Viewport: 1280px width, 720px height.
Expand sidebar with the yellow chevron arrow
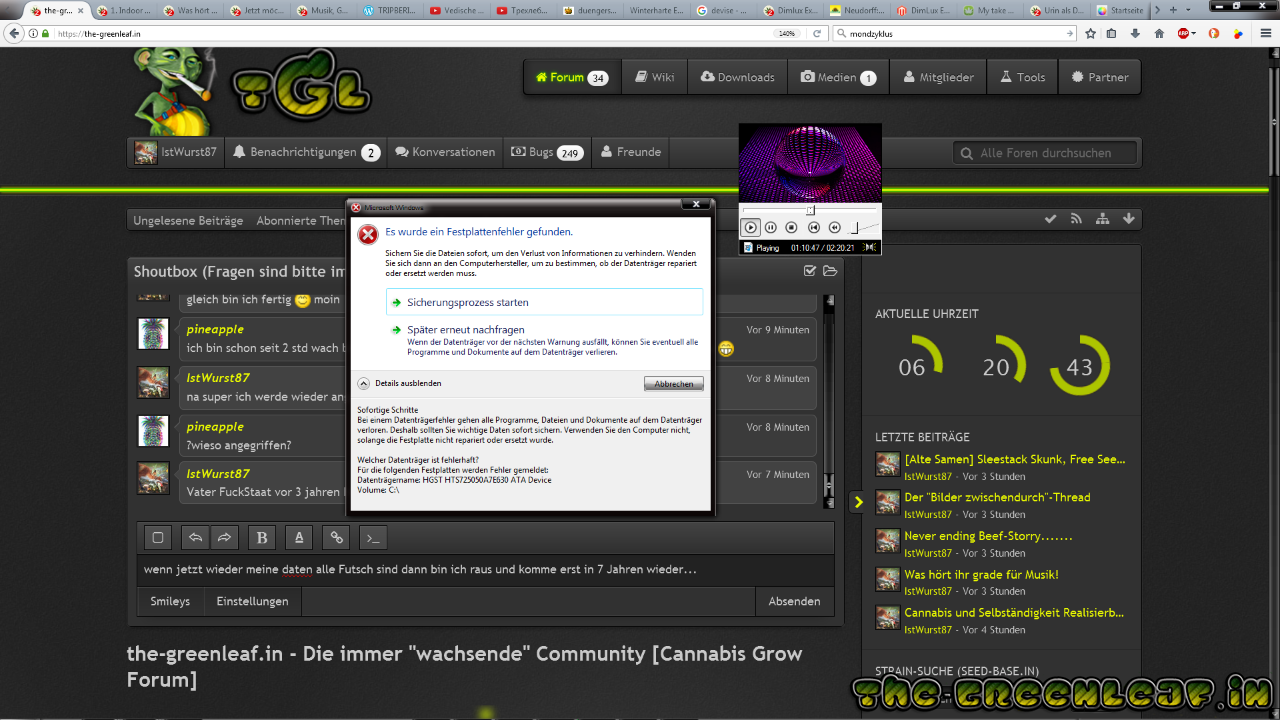pos(858,502)
